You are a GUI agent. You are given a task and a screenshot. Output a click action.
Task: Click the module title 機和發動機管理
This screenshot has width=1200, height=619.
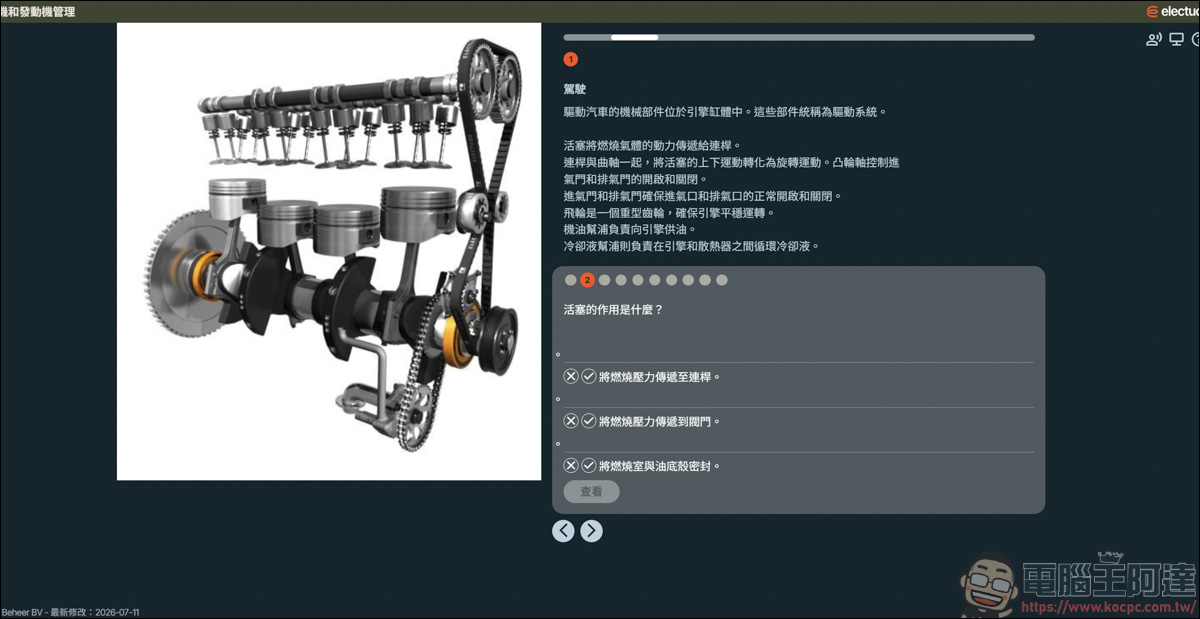pyautogui.click(x=38, y=12)
